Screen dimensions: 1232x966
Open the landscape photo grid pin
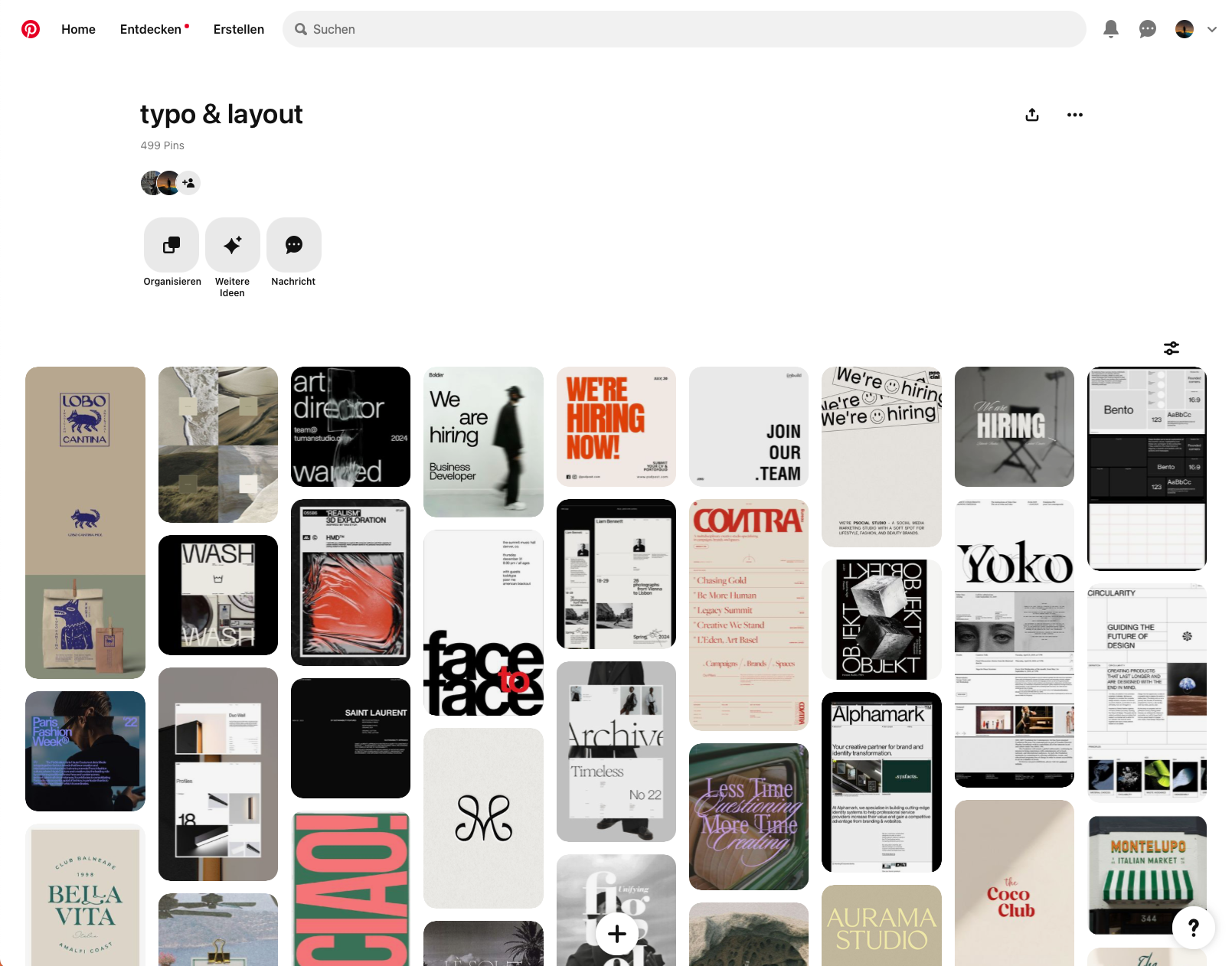coord(218,445)
